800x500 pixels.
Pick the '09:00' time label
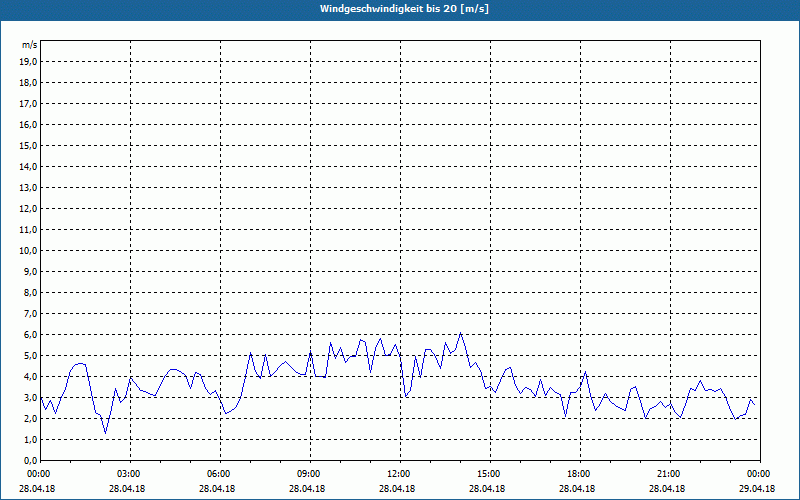pyautogui.click(x=308, y=474)
